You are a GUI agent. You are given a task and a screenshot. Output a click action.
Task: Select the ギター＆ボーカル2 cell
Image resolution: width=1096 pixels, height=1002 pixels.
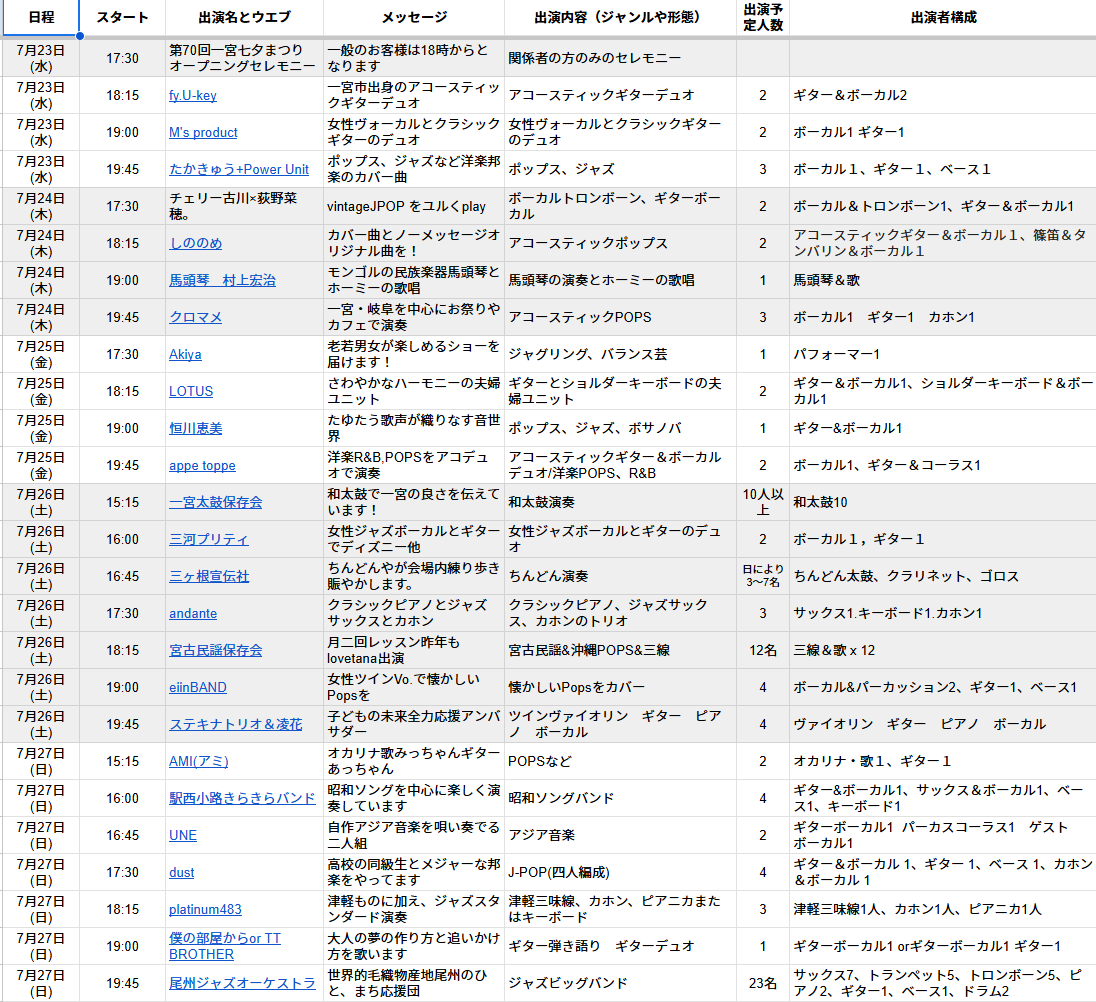pos(943,95)
